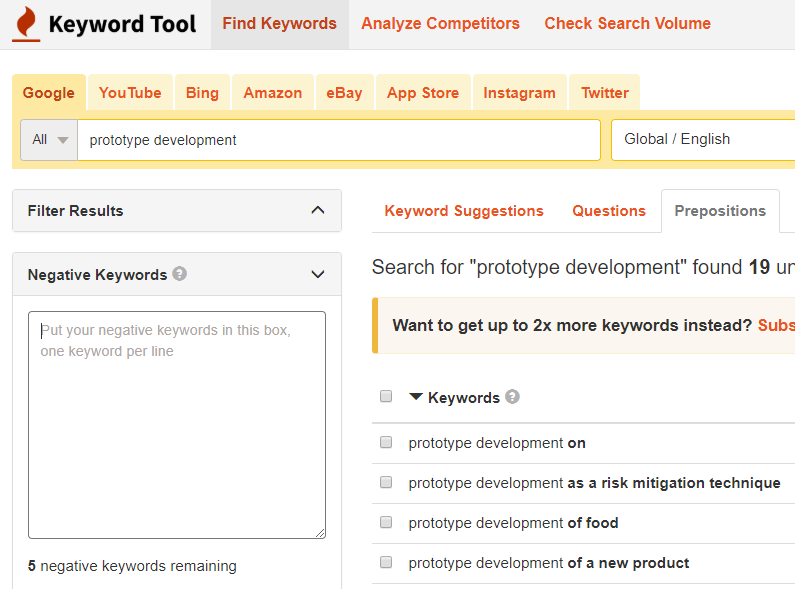This screenshot has height=589, width=795.
Task: Check "as a risk mitigation technique" row
Action: (x=386, y=482)
